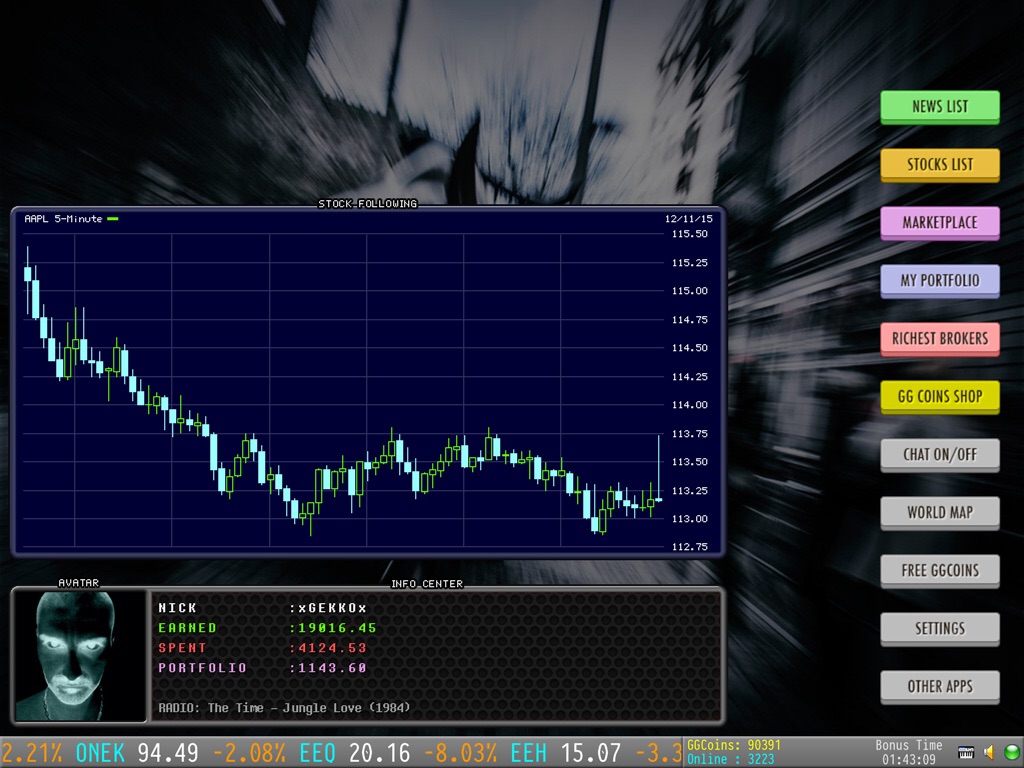Open the keyboard synth icon in status bar
This screenshot has height=768, width=1024.
click(x=966, y=752)
